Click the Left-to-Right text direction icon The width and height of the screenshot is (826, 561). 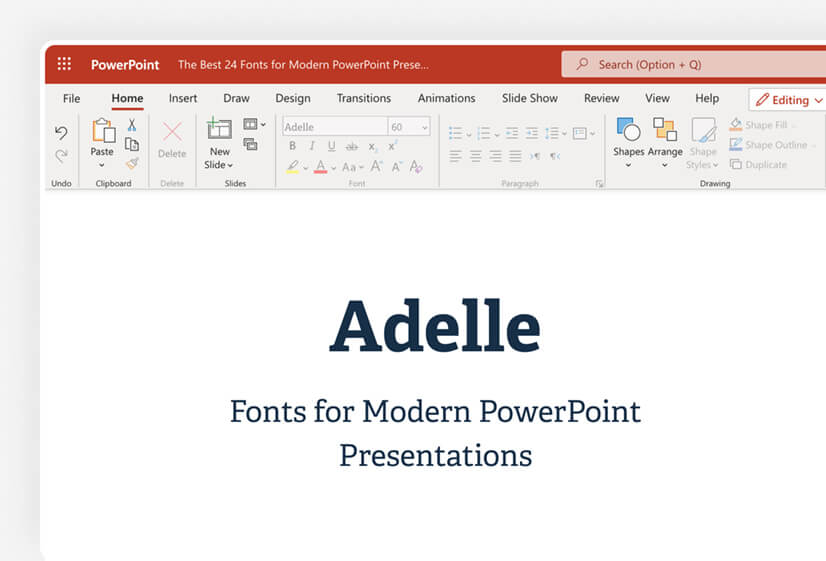click(535, 156)
